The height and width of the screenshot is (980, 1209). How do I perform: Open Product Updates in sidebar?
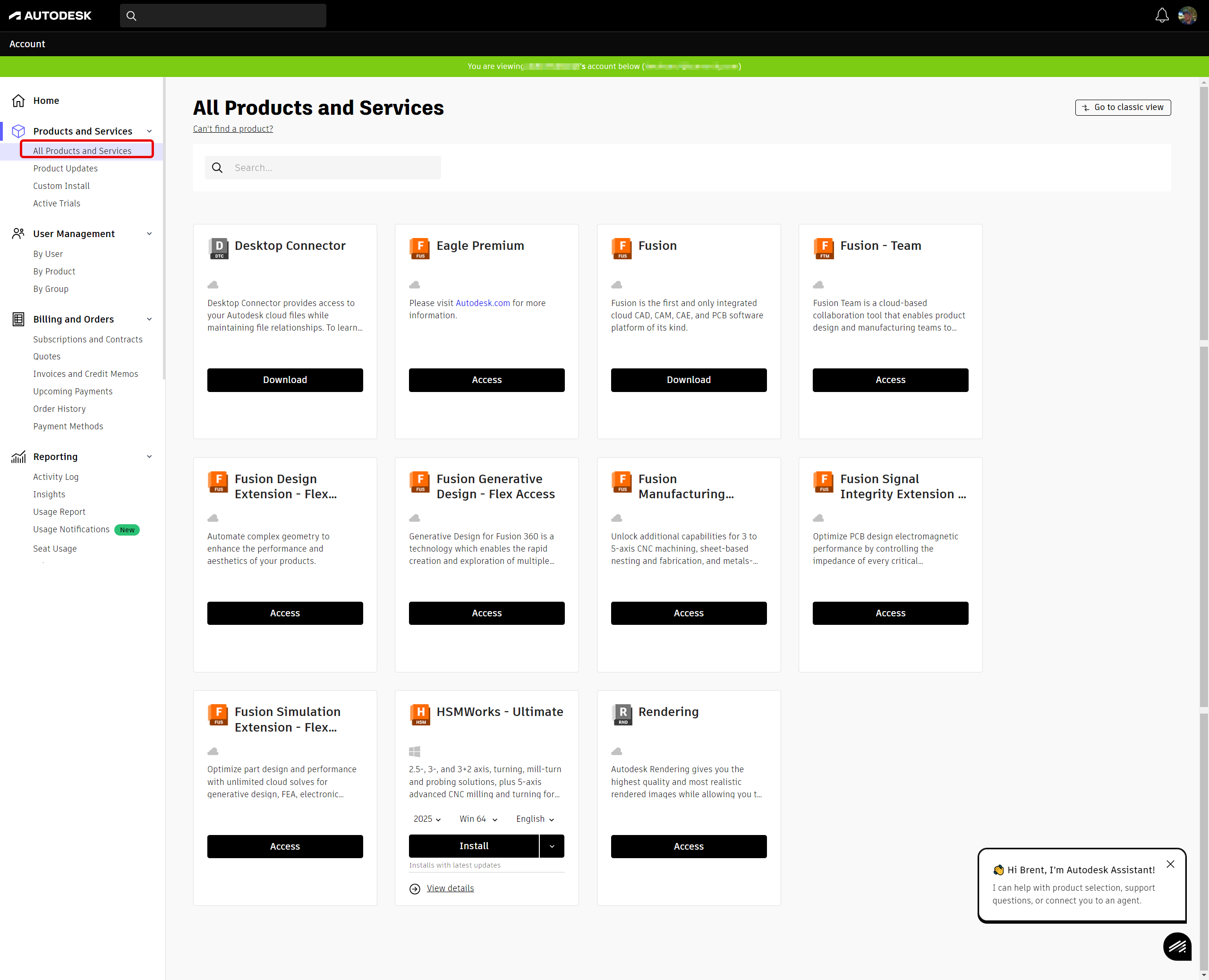[x=66, y=168]
